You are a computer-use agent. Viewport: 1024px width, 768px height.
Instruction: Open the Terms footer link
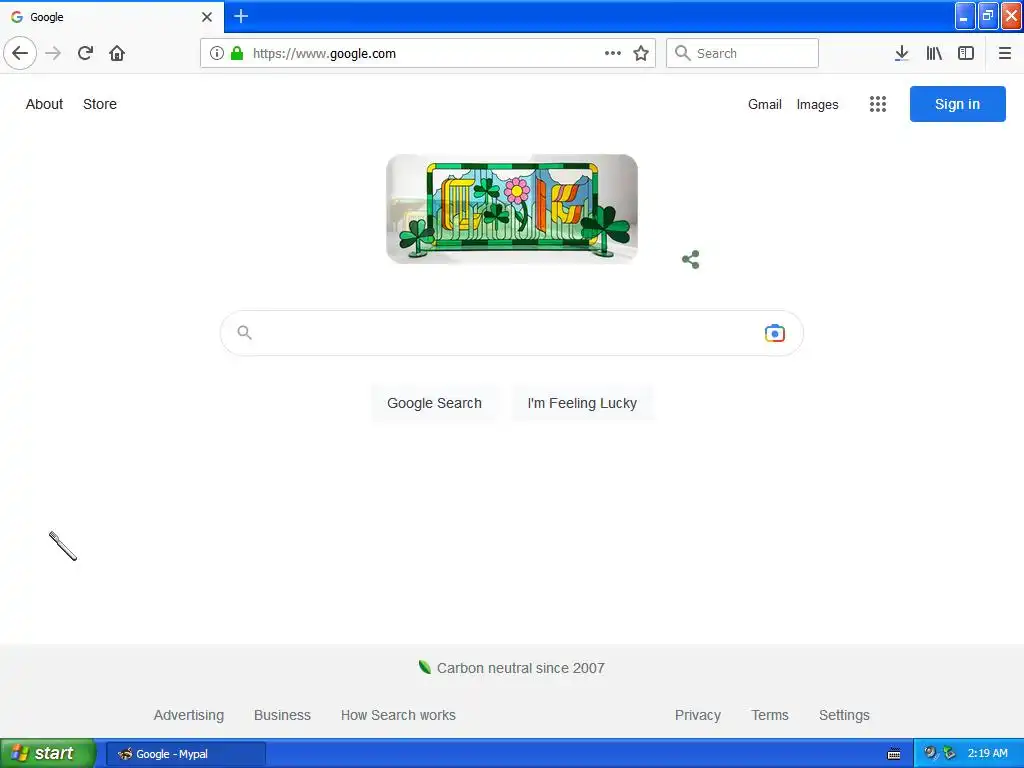coord(770,715)
